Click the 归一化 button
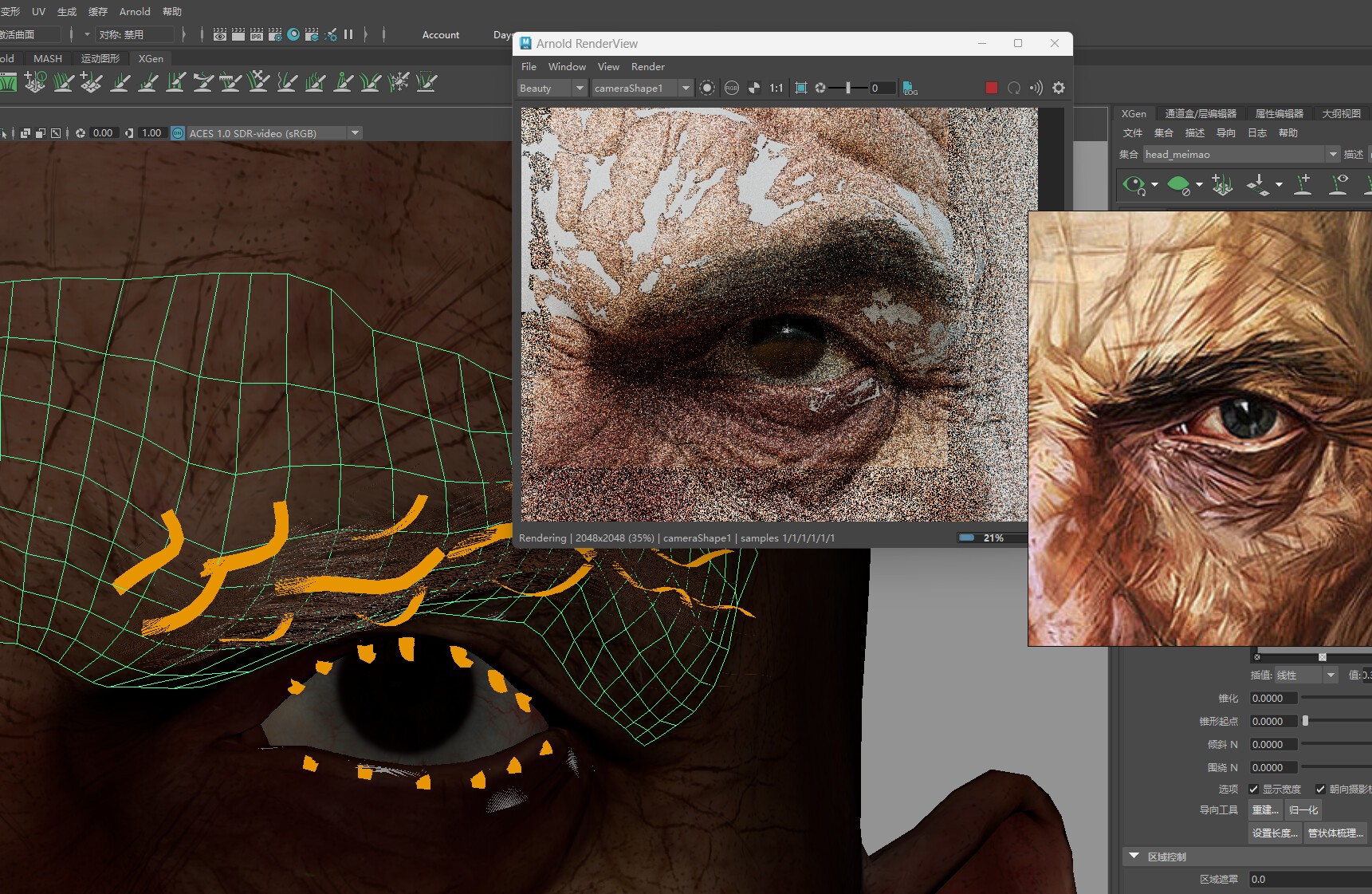 pyautogui.click(x=1303, y=809)
